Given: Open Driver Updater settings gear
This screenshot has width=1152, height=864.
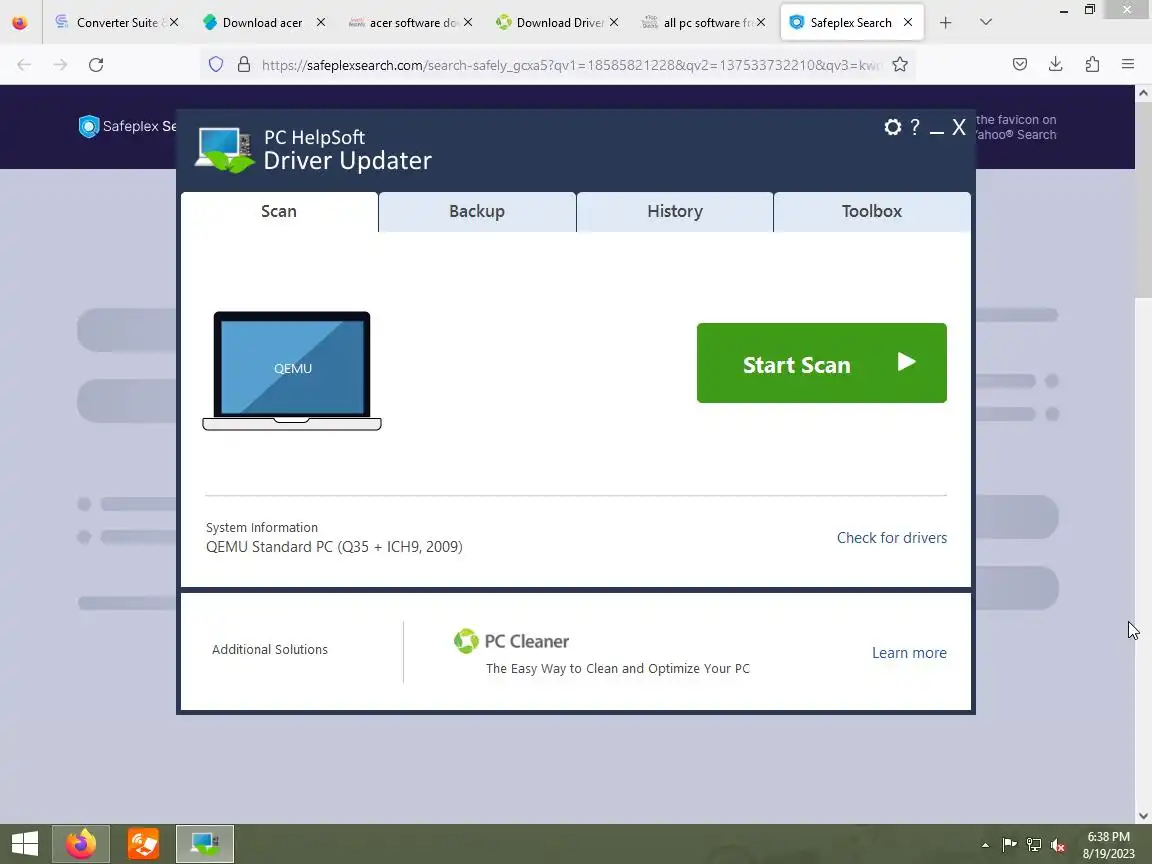Looking at the screenshot, I should point(893,127).
